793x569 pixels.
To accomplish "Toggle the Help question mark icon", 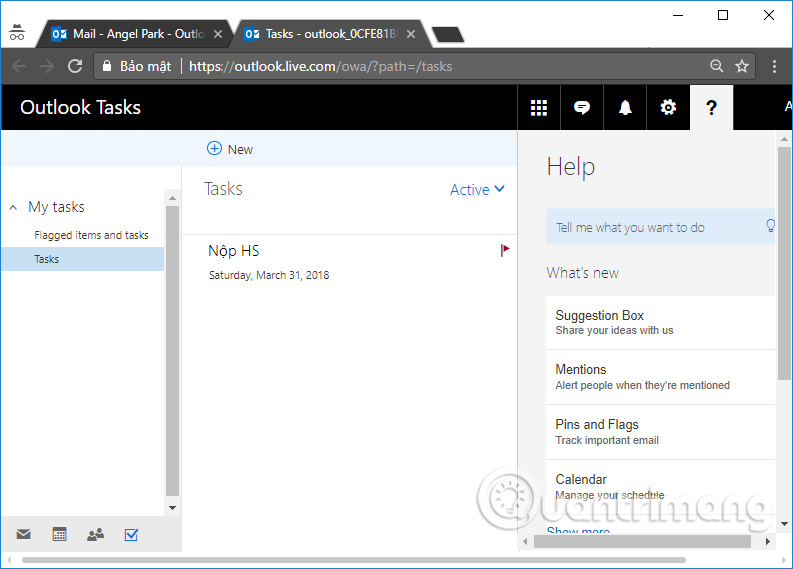I will tap(711, 107).
